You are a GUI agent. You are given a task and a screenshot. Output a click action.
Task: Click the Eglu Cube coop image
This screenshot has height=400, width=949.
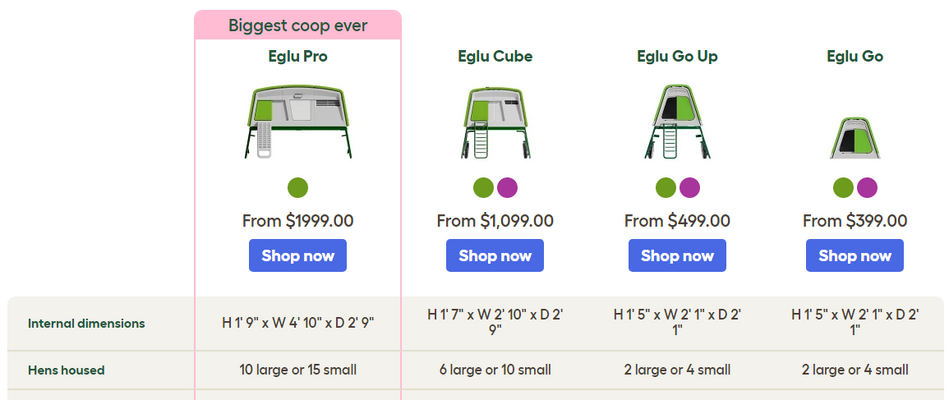[495, 123]
